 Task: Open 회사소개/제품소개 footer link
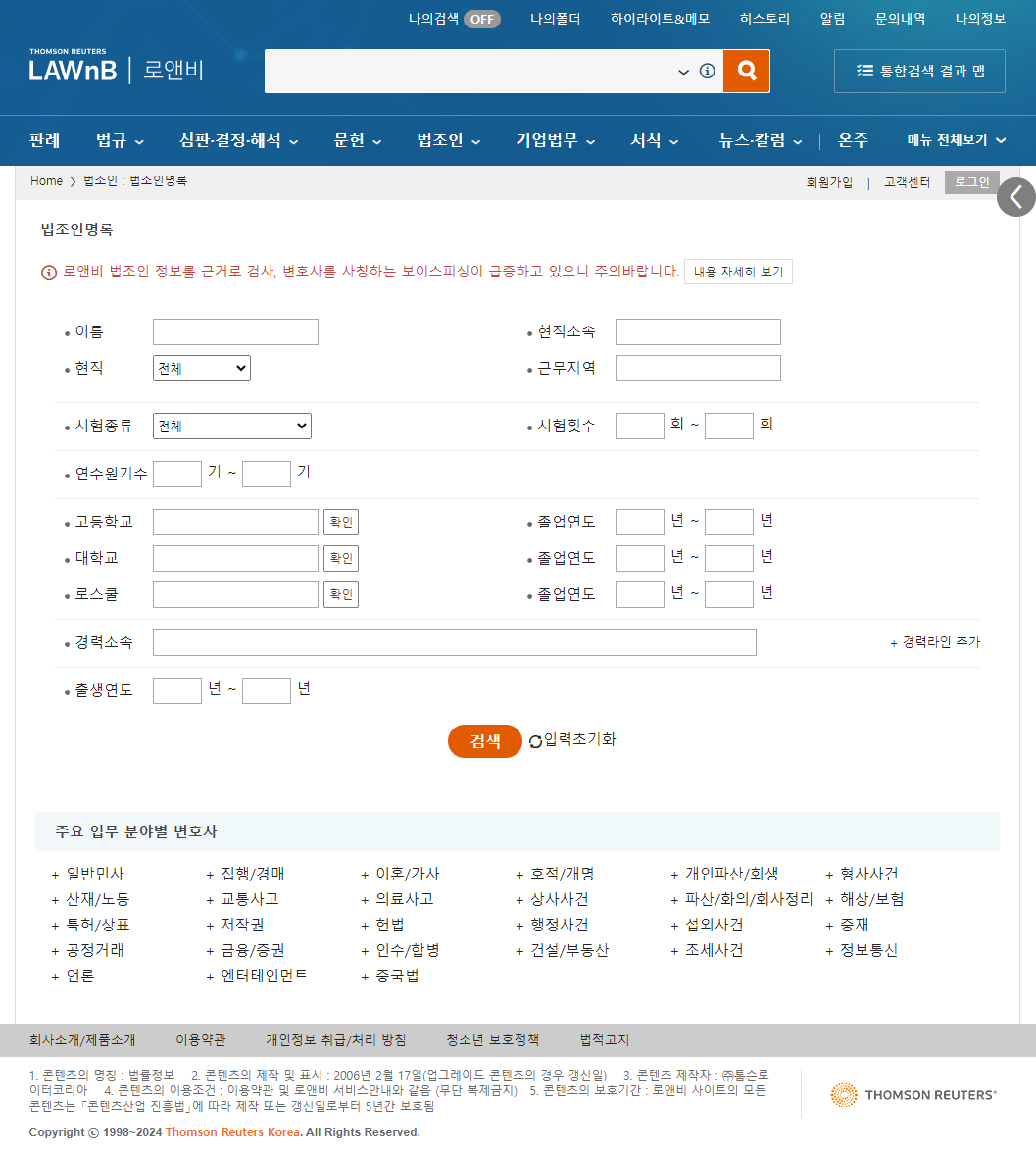pos(82,1040)
